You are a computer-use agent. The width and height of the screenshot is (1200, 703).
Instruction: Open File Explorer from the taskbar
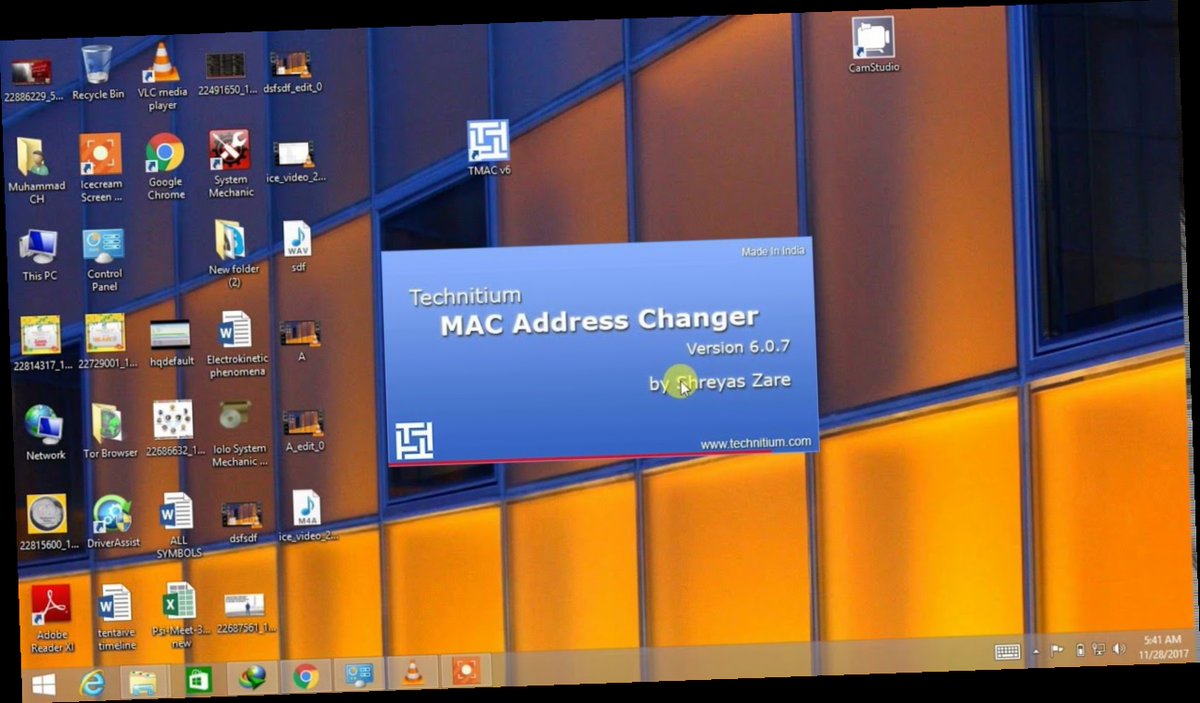[144, 681]
